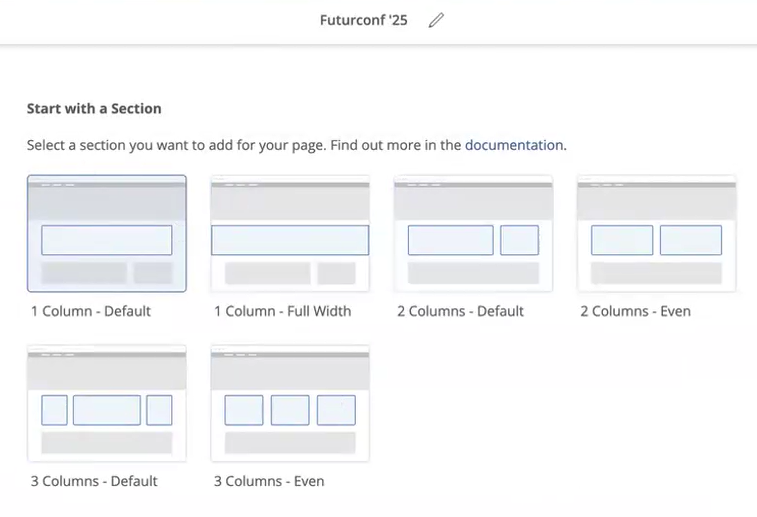Choose the 1 Column - Default layout thumbnail

pos(107,234)
